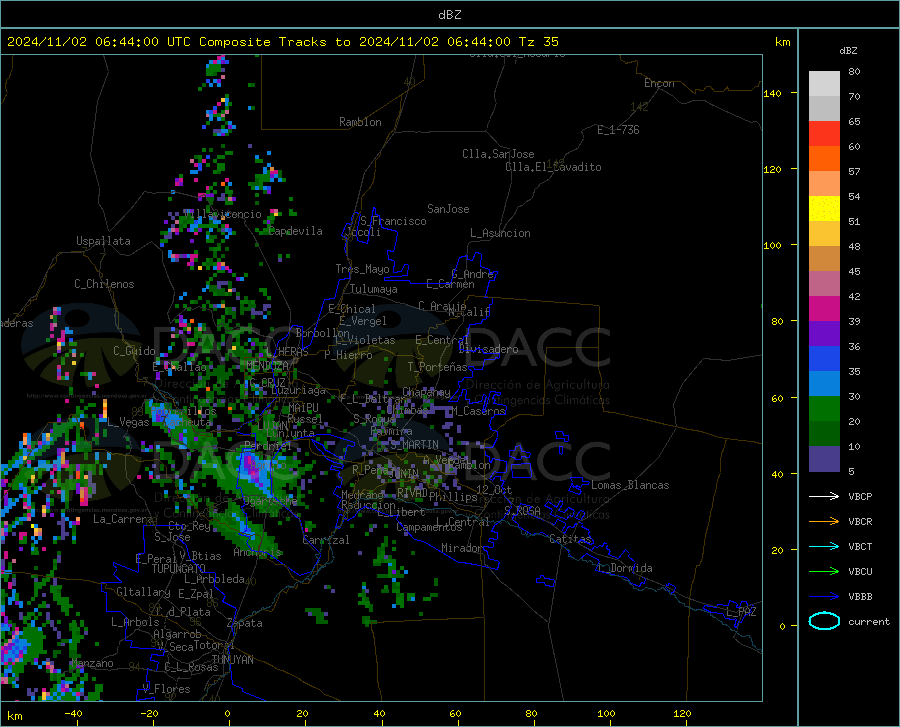Screen dimensions: 900x727
Task: Click the L_Vegas label on map
Action: (128, 422)
